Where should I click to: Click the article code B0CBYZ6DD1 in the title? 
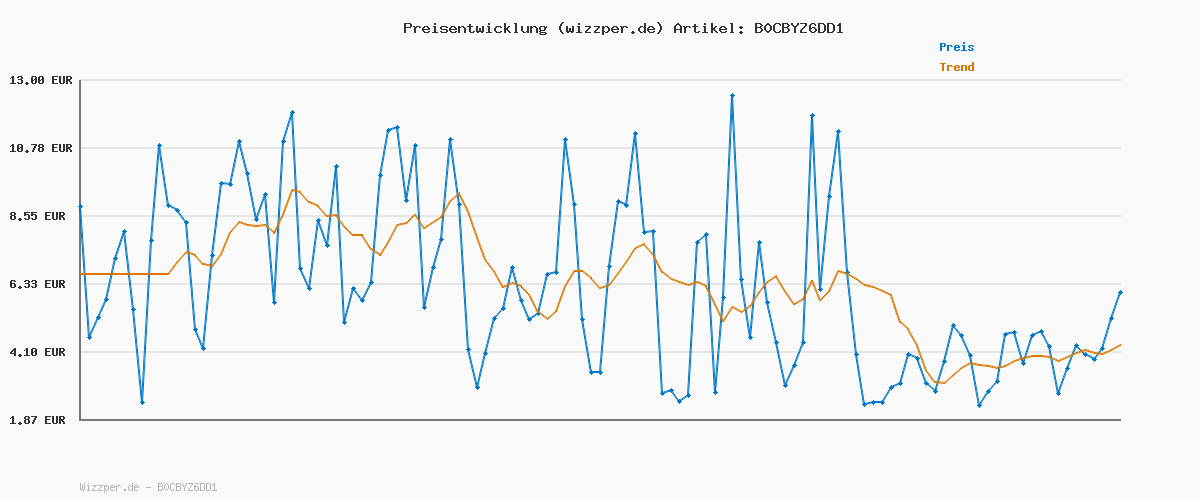(x=797, y=28)
